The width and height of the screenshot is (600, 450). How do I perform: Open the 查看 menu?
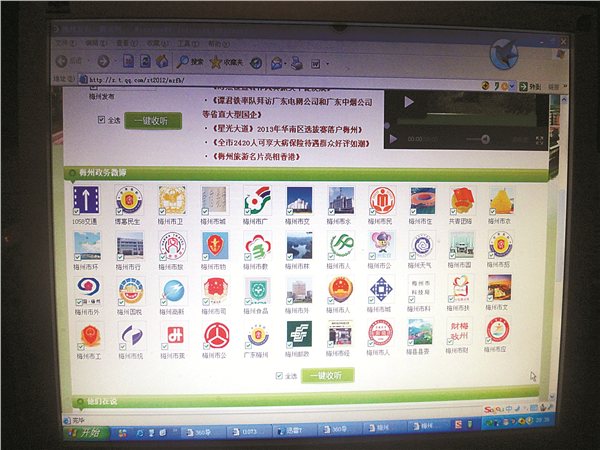pyautogui.click(x=127, y=43)
